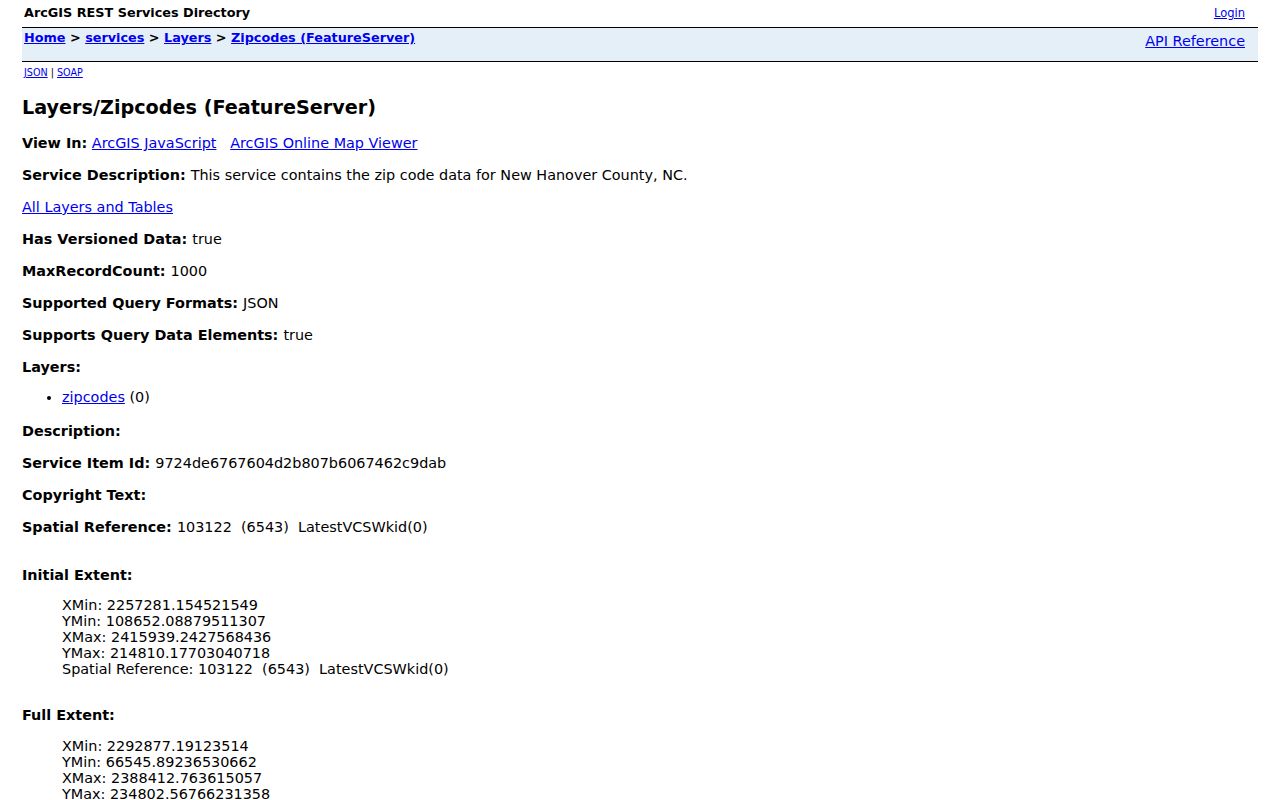
Task: Open the zipcodes layer link
Action: coord(93,397)
